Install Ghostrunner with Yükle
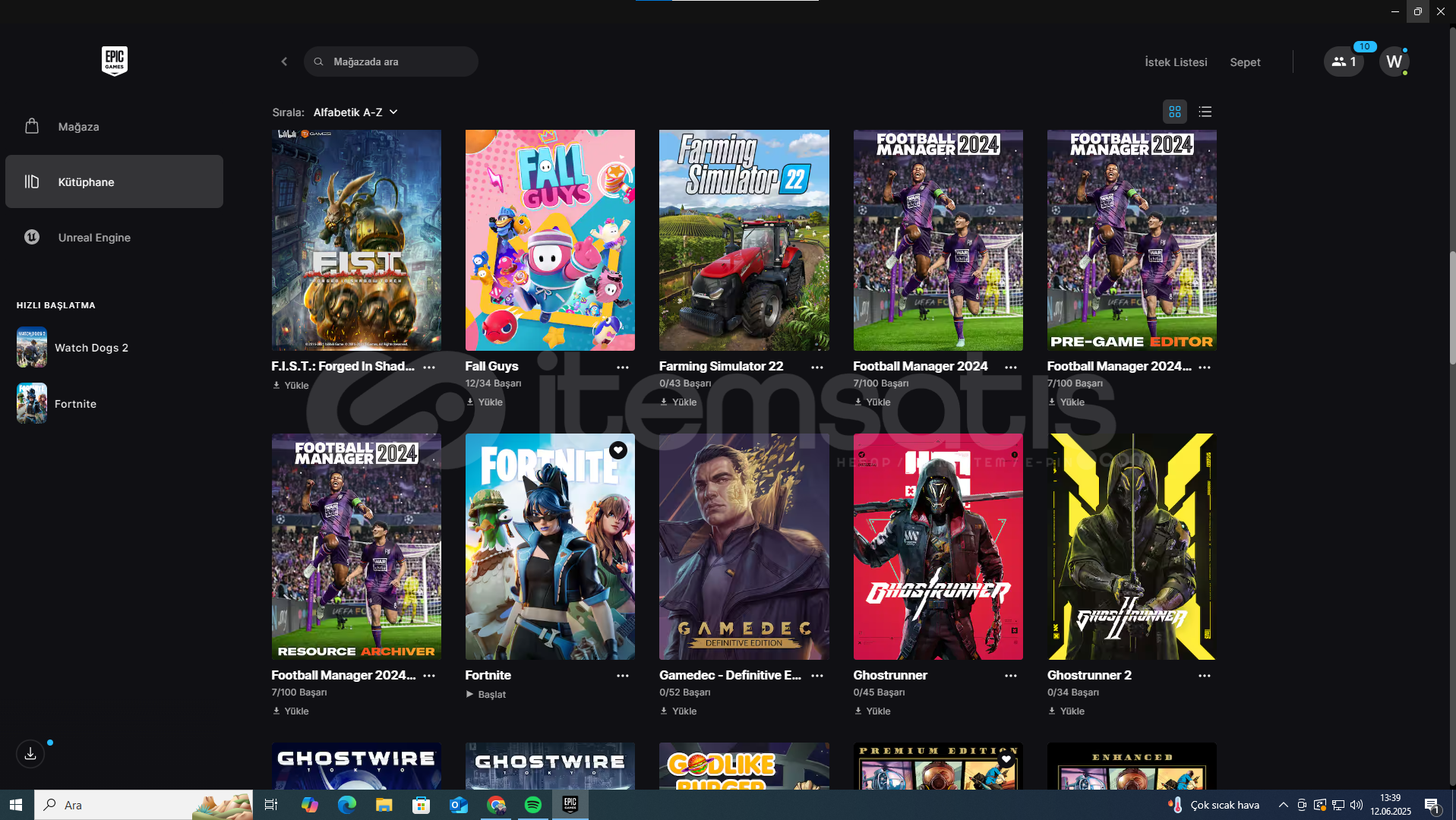The image size is (1456, 820). click(x=872, y=711)
